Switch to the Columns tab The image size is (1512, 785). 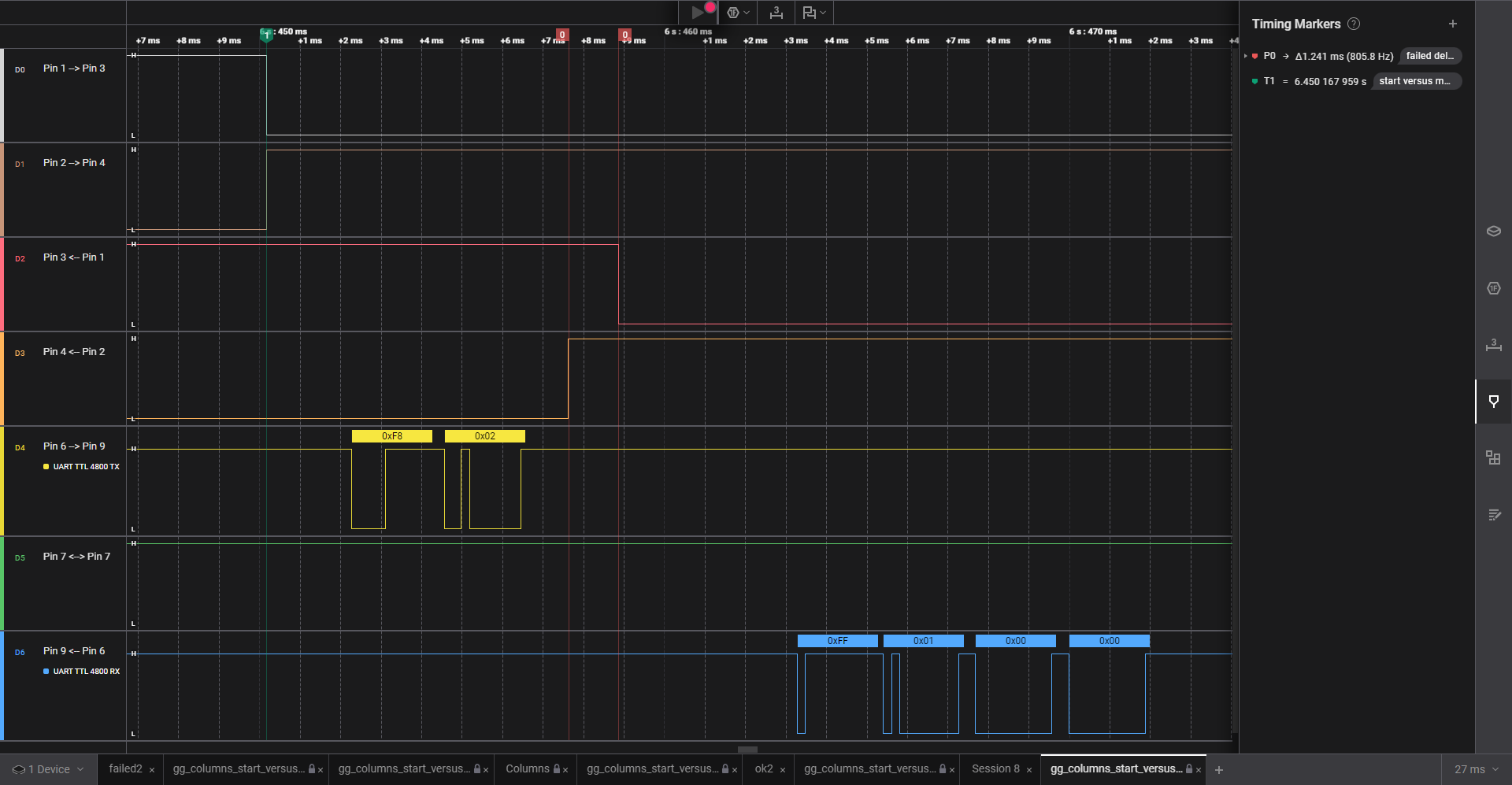527,769
